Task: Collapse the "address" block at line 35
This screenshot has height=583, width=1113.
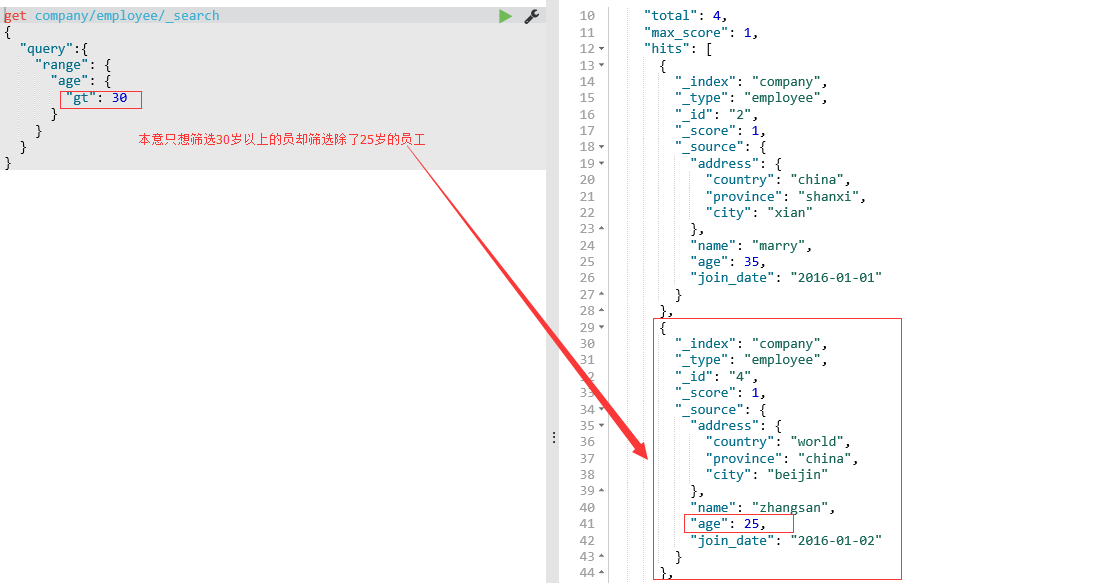Action: point(602,425)
